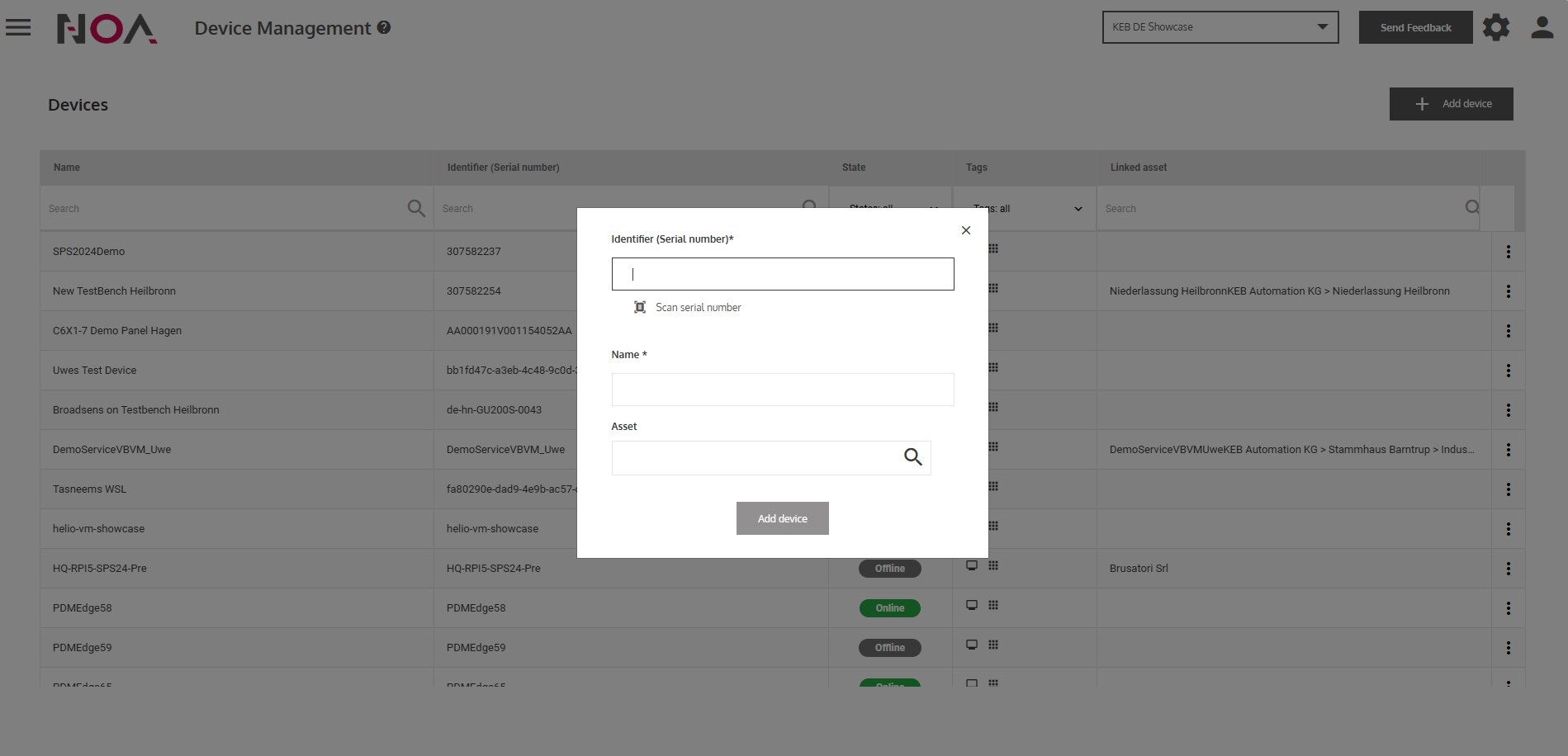Click the remote screen icon for PDMEdge58
1568x756 pixels.
tap(972, 605)
